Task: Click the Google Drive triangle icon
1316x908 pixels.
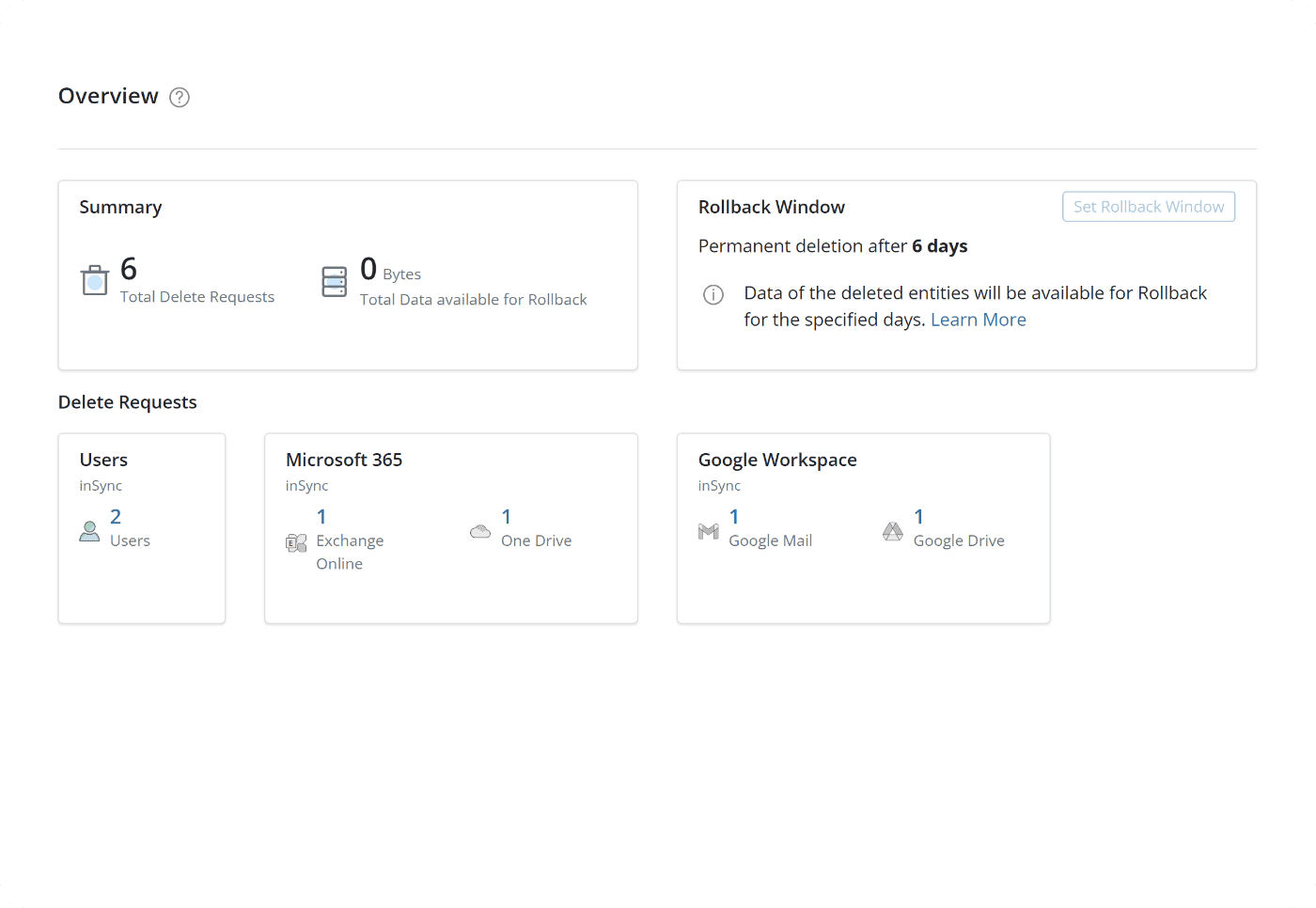Action: click(x=893, y=532)
